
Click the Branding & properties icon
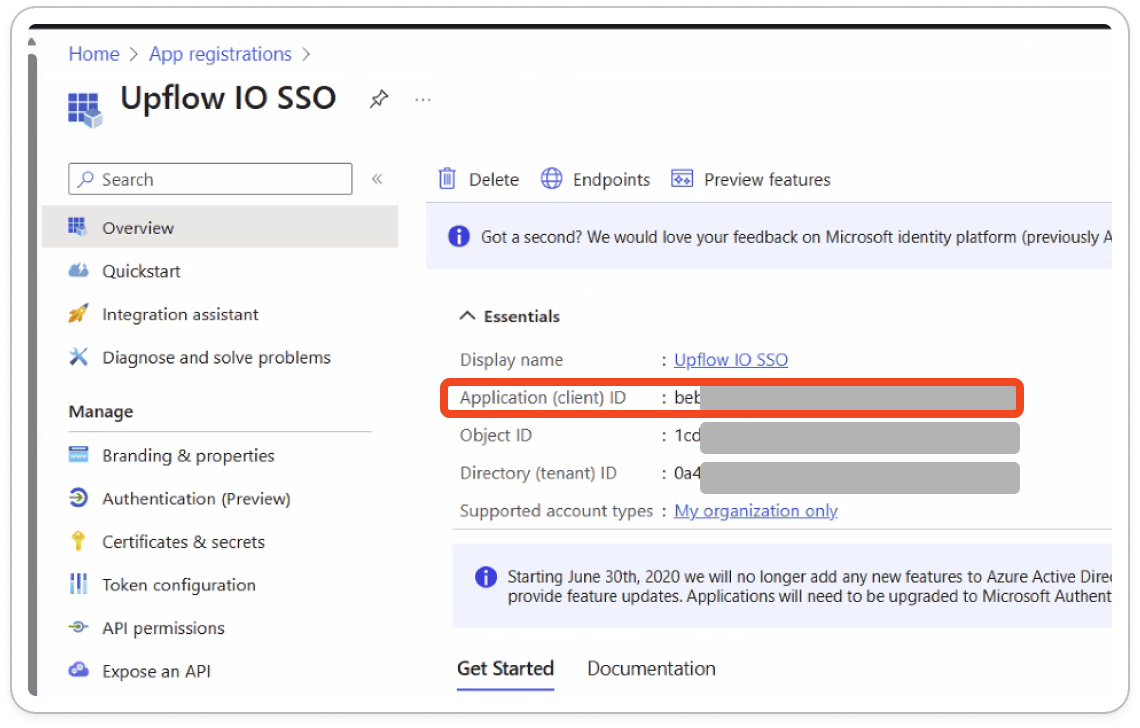click(x=78, y=455)
